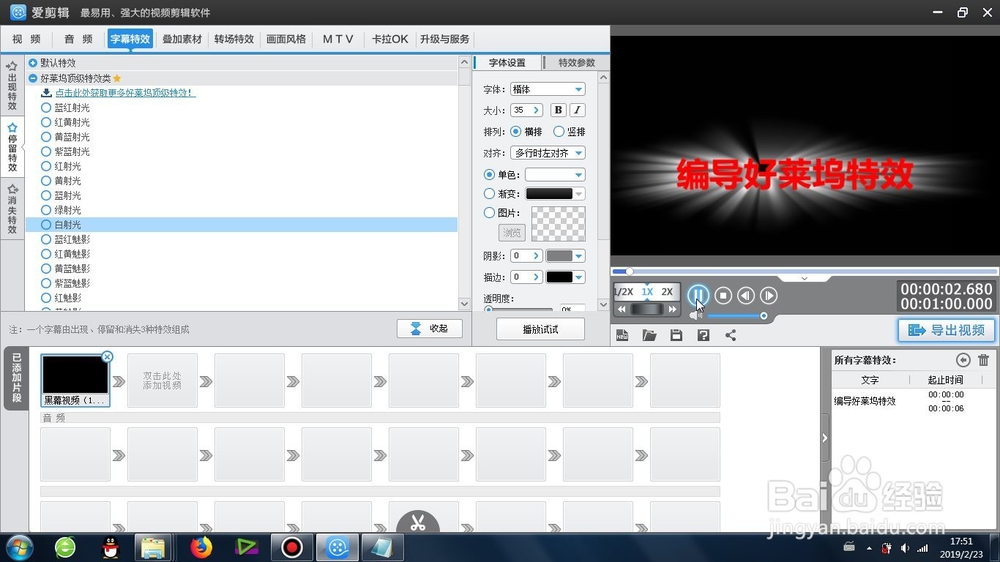Step forward one frame in preview
This screenshot has height=562, width=1000.
[x=768, y=295]
